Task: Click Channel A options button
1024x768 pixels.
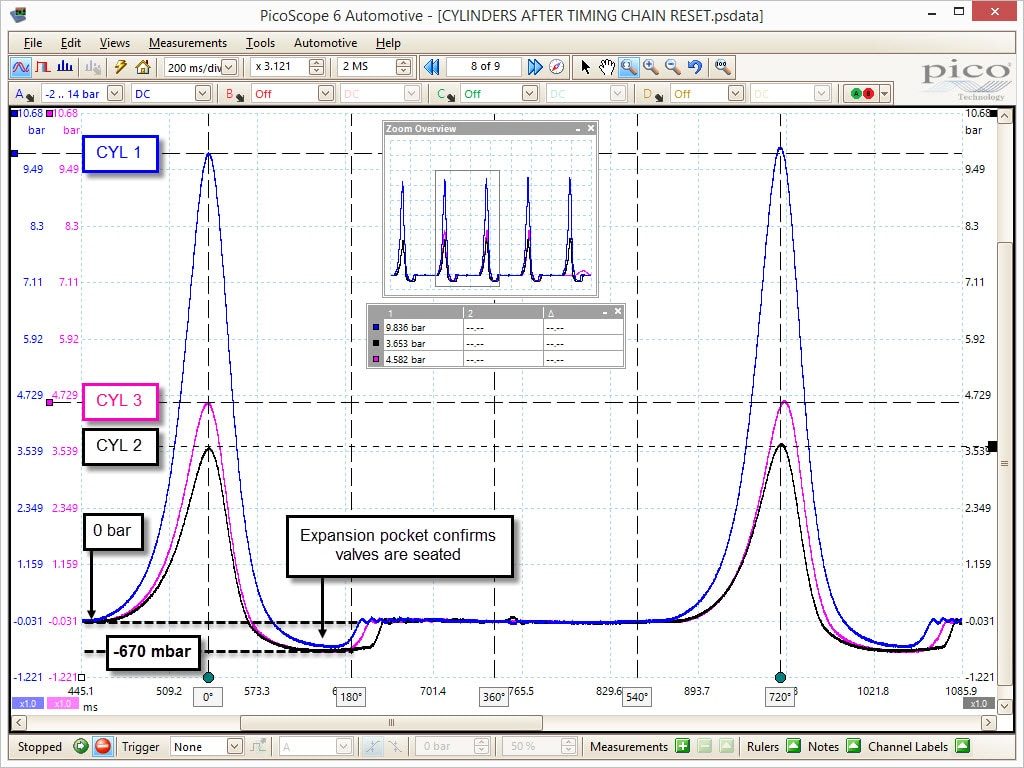Action: [24, 94]
